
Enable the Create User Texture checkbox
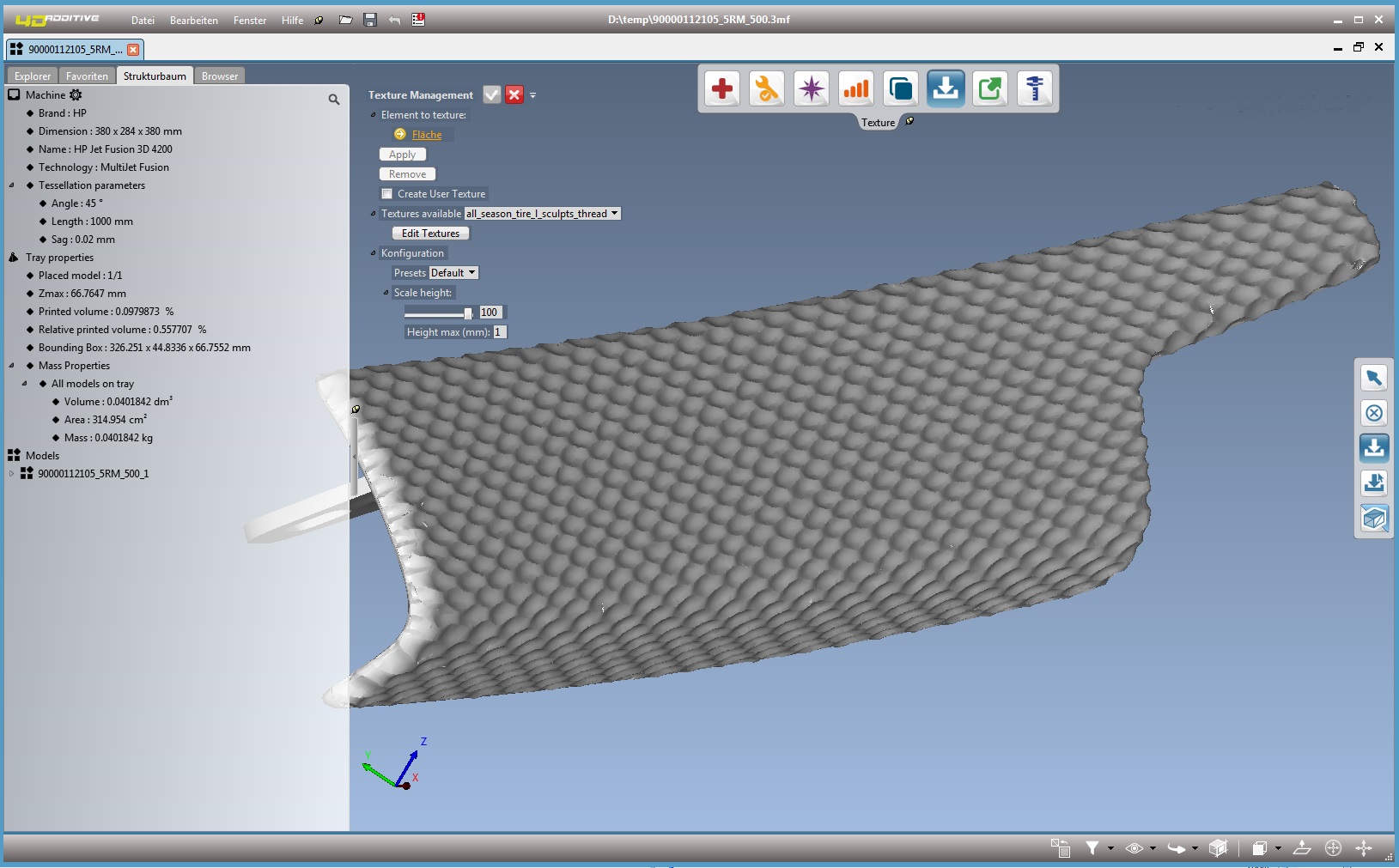coord(388,193)
